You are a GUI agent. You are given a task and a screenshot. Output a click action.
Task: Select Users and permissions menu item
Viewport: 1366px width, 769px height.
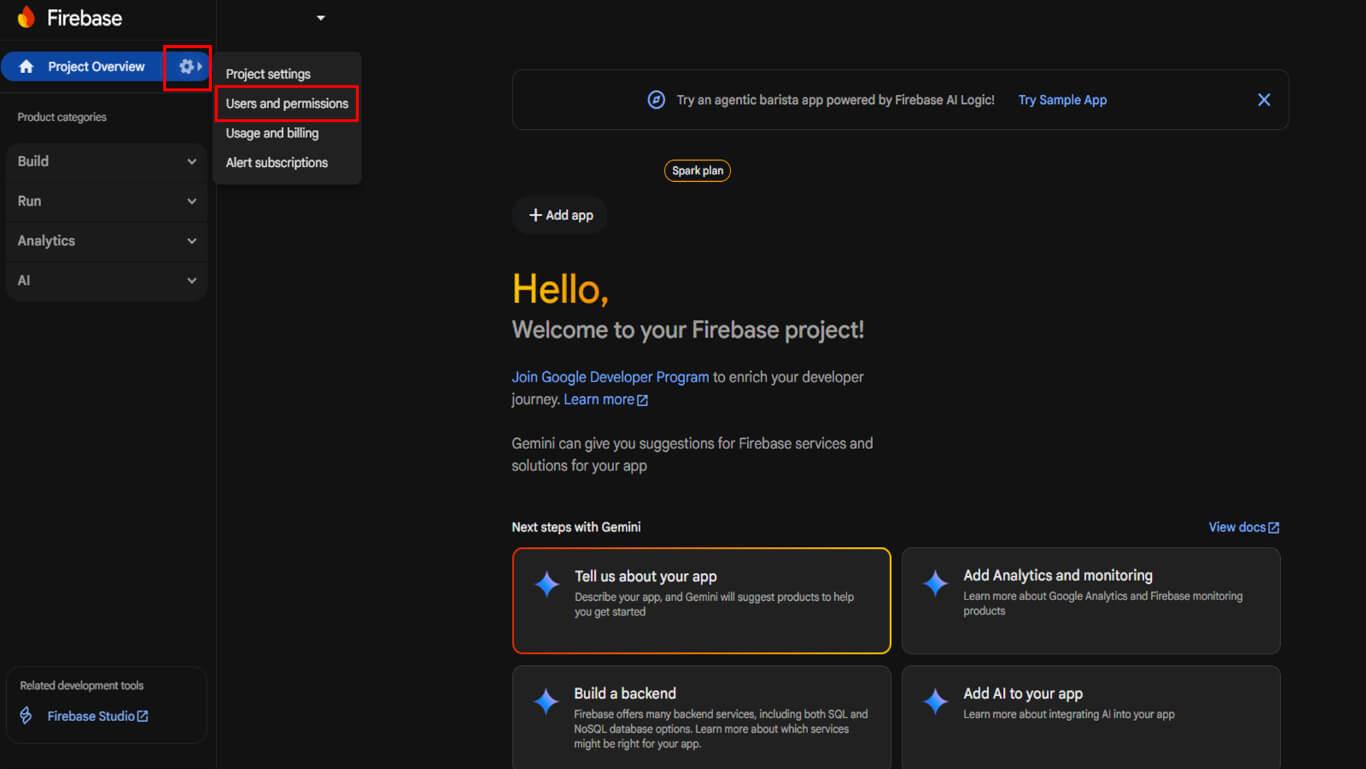click(287, 104)
